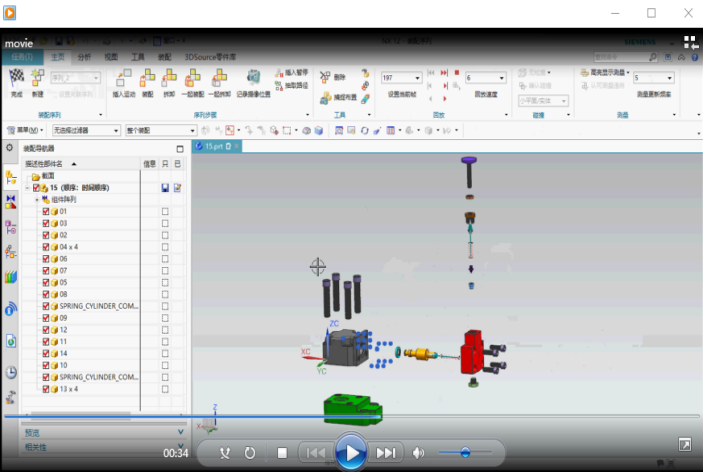The image size is (704, 472).
Task: Click the red play-forward-to-end playback icon
Action: (x=444, y=73)
